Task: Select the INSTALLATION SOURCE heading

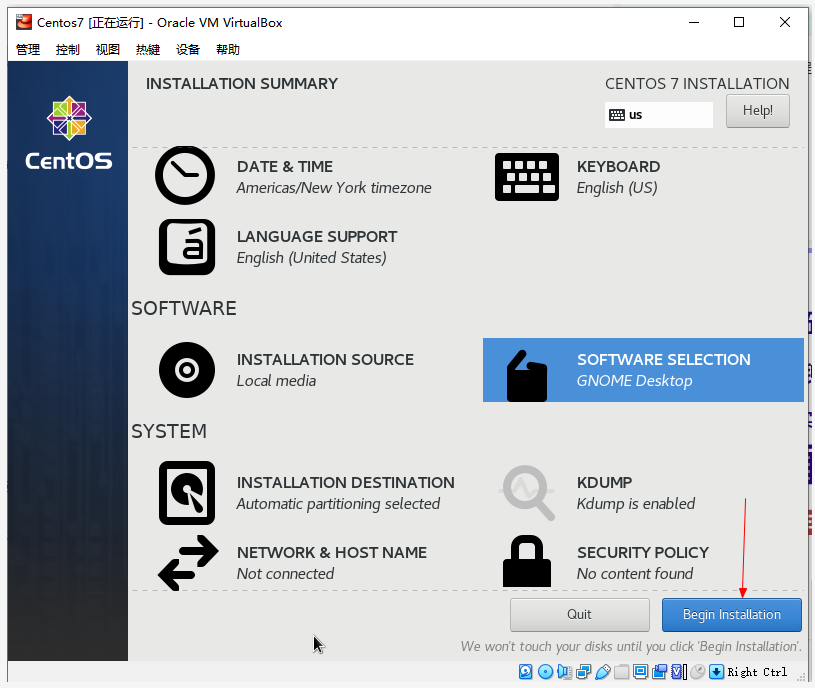Action: pyautogui.click(x=325, y=360)
